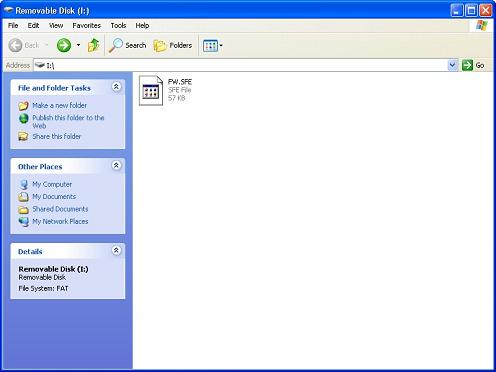Click the green Go arrow button
The width and height of the screenshot is (496, 372).
pyautogui.click(x=467, y=65)
